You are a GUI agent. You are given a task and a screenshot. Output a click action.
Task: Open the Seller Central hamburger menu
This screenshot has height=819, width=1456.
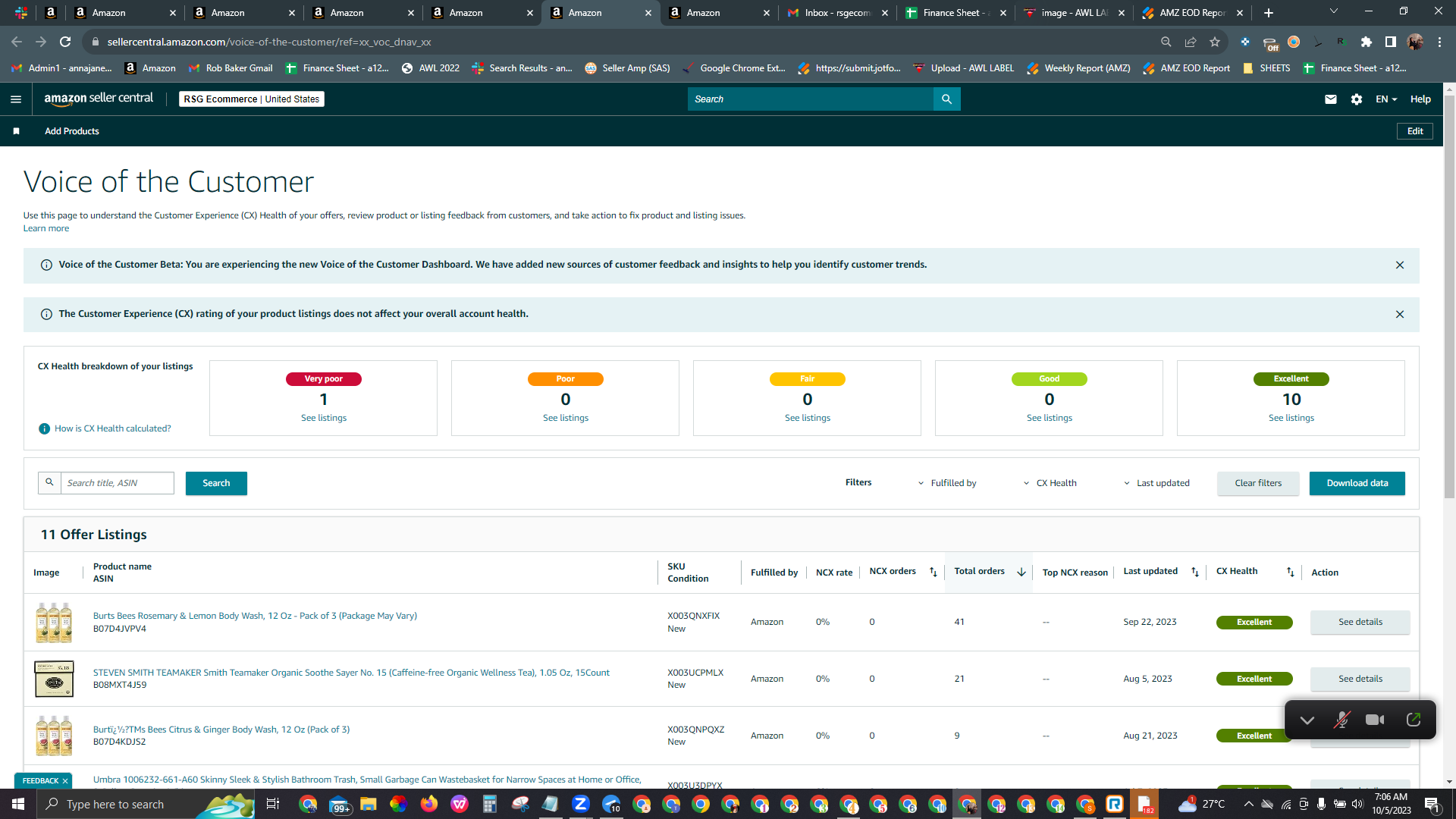pyautogui.click(x=16, y=99)
